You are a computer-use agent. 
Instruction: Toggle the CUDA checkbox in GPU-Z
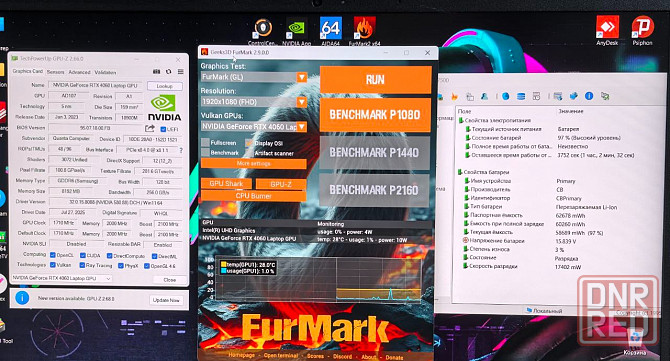tap(82, 255)
